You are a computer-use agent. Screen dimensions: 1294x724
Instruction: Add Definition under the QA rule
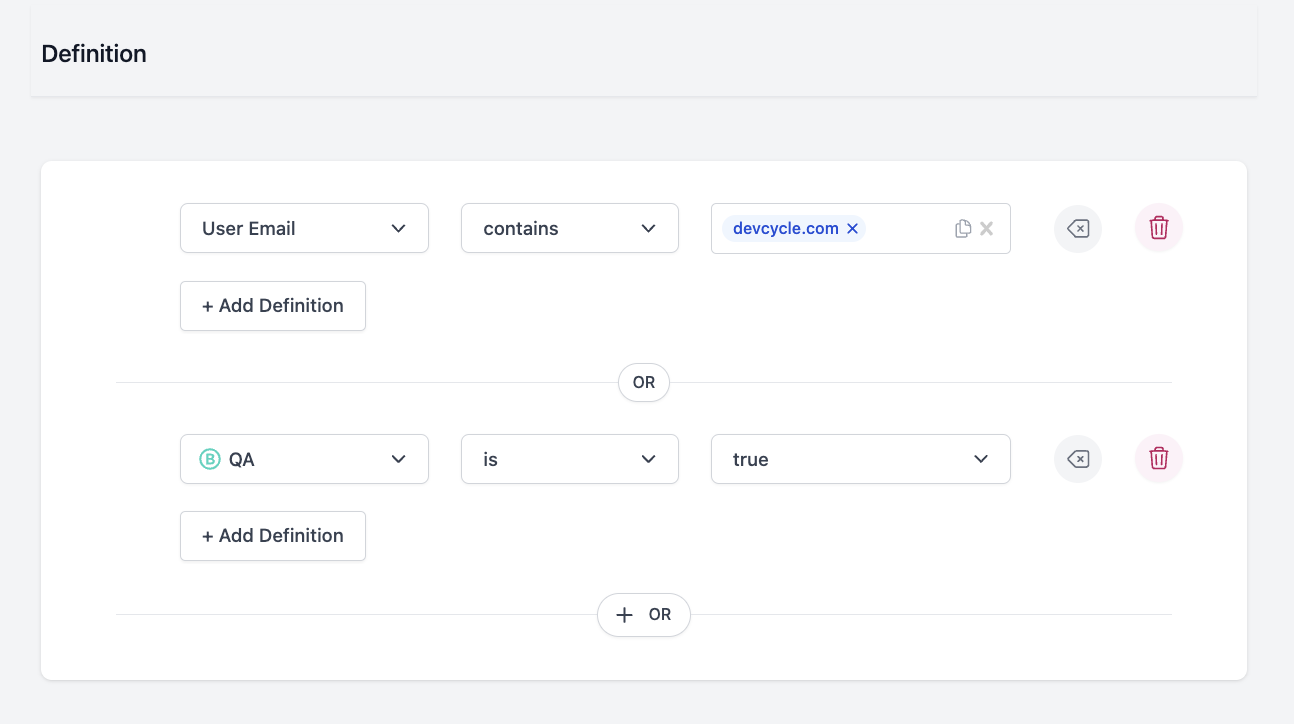click(x=273, y=536)
